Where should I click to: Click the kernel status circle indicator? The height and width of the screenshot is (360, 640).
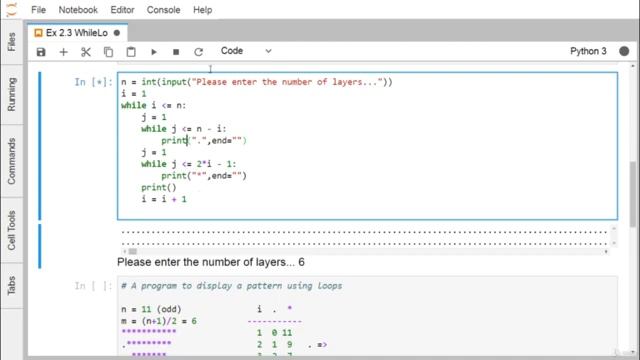click(x=624, y=51)
